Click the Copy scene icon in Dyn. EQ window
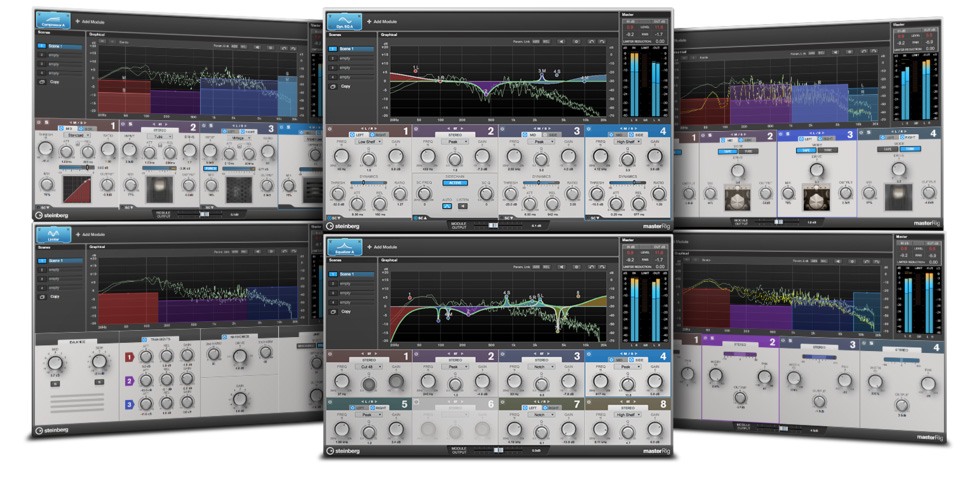 click(x=332, y=87)
